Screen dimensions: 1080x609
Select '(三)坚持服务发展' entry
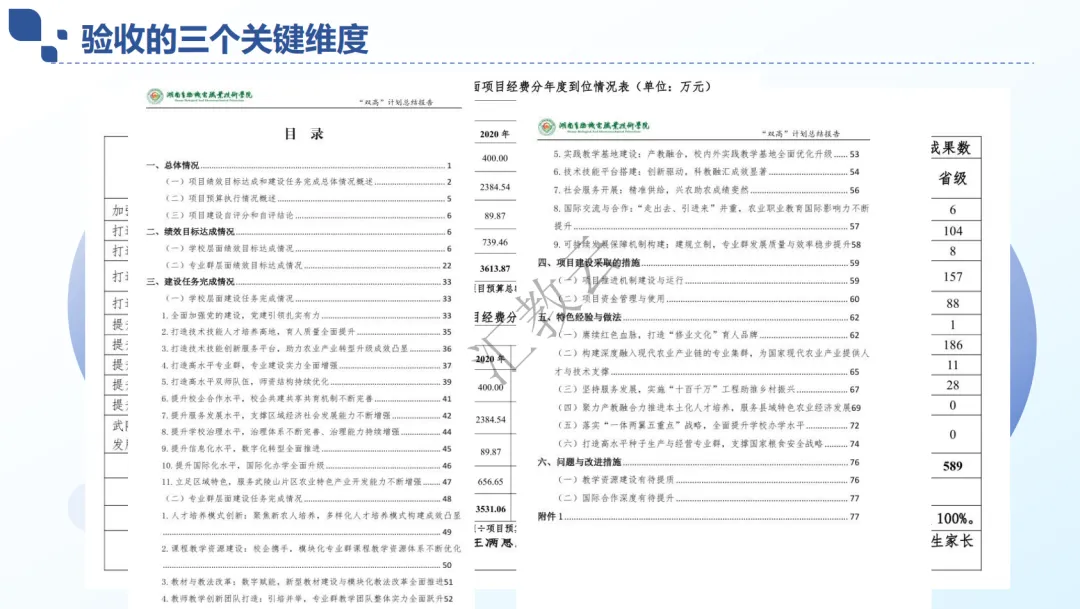(708, 389)
